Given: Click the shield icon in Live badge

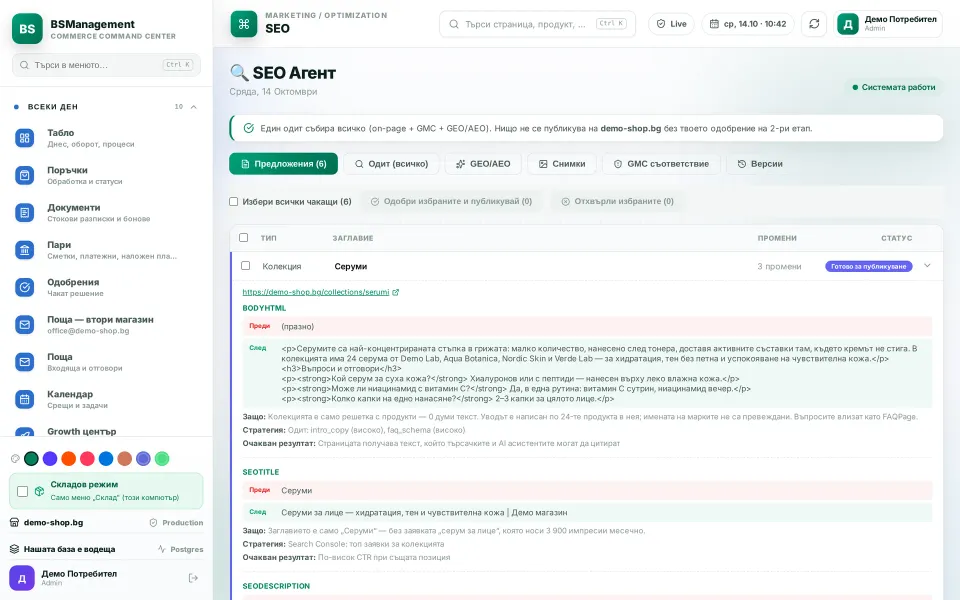Looking at the screenshot, I should coord(661,24).
